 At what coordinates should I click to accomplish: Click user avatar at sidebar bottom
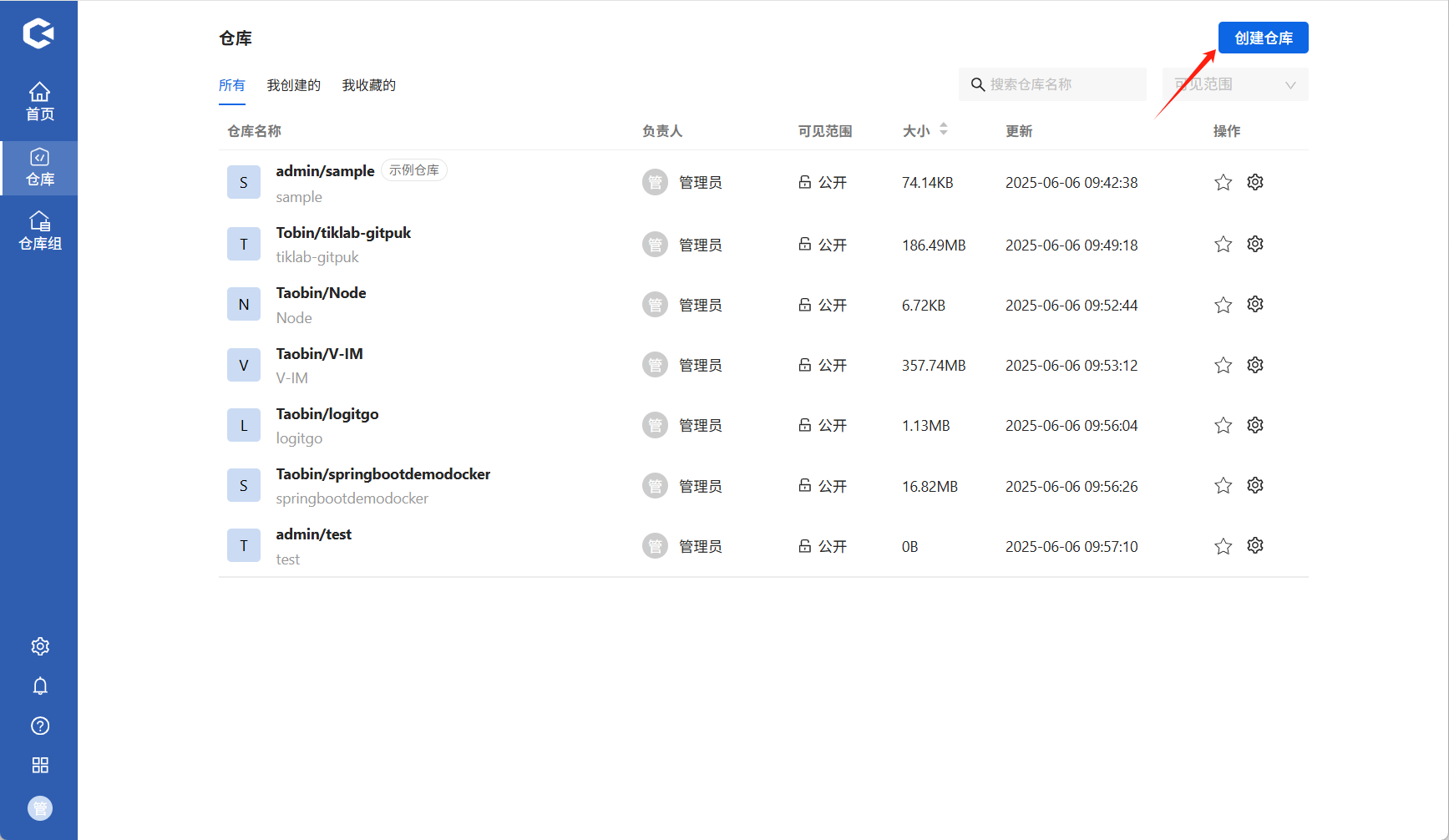40,808
